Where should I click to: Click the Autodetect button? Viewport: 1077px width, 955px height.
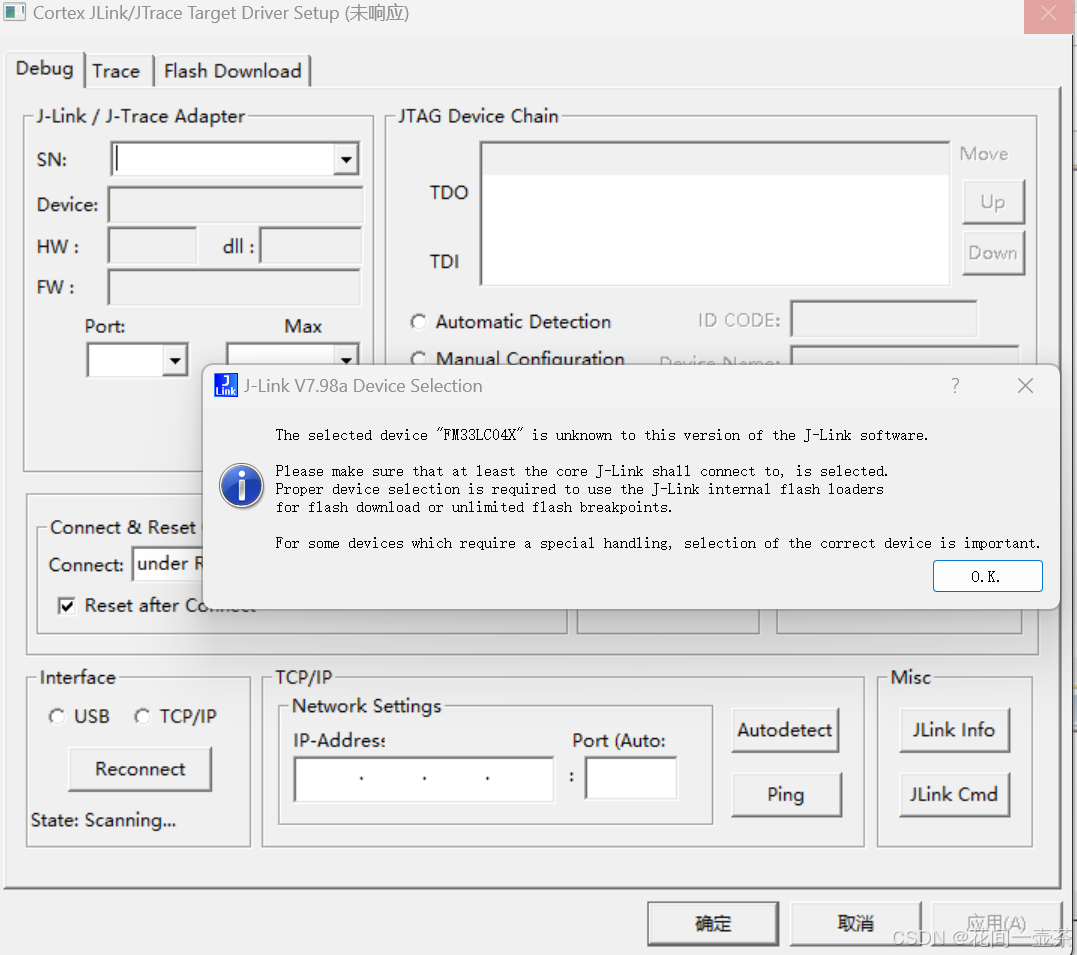[785, 730]
